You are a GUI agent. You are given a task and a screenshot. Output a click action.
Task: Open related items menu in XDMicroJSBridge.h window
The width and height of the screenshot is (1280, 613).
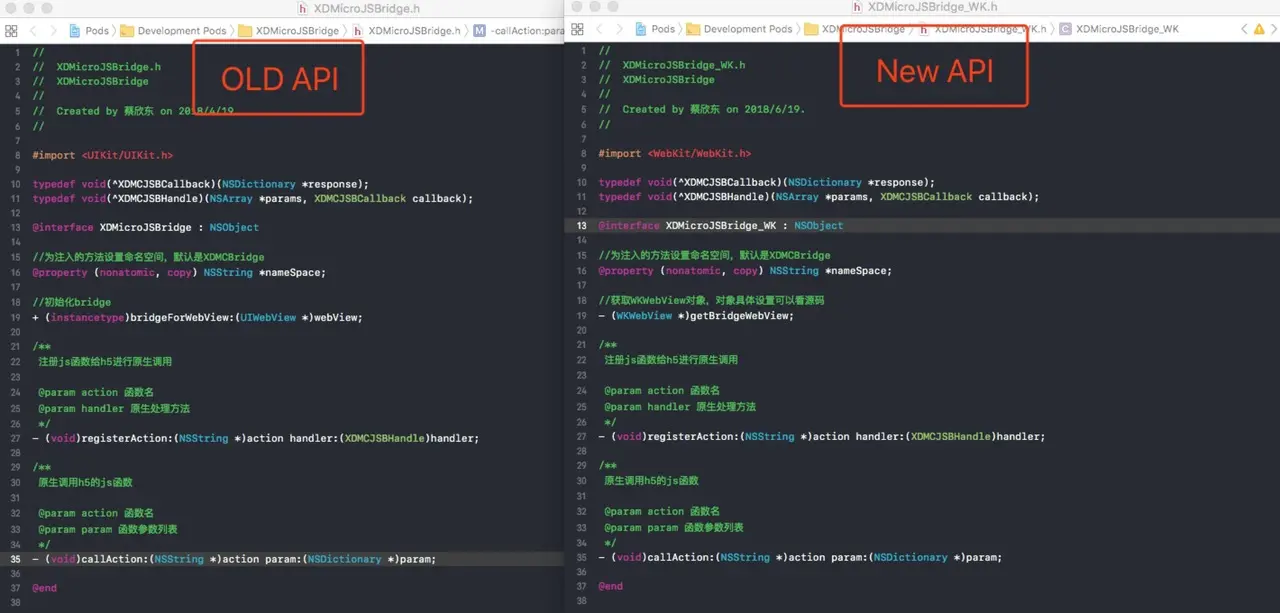coord(12,30)
